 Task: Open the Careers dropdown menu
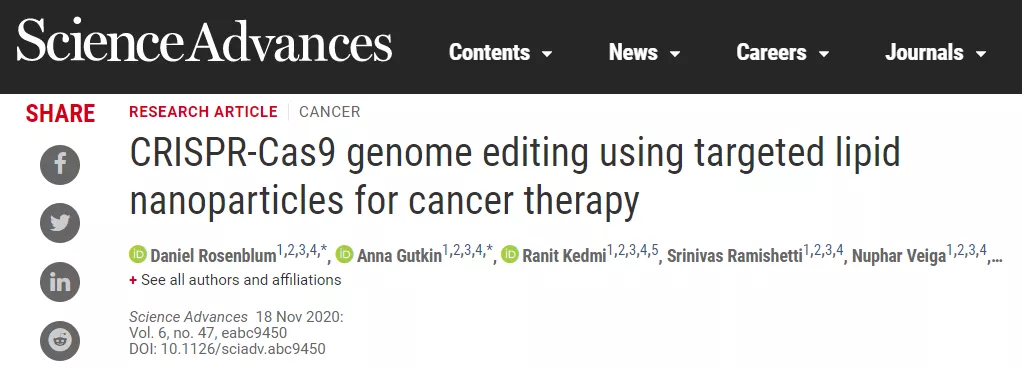(x=783, y=53)
